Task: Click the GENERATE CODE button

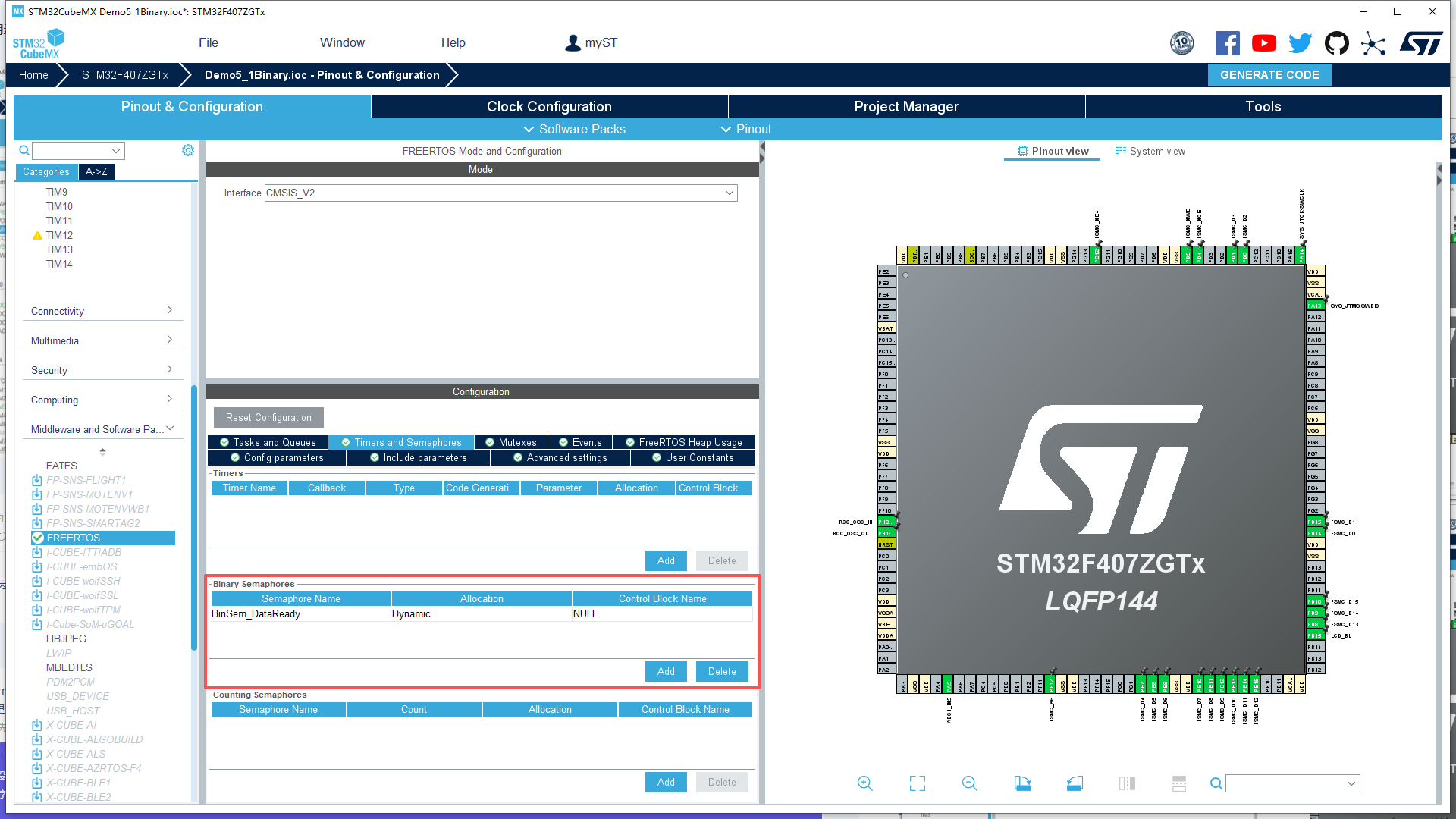Action: pyautogui.click(x=1269, y=74)
